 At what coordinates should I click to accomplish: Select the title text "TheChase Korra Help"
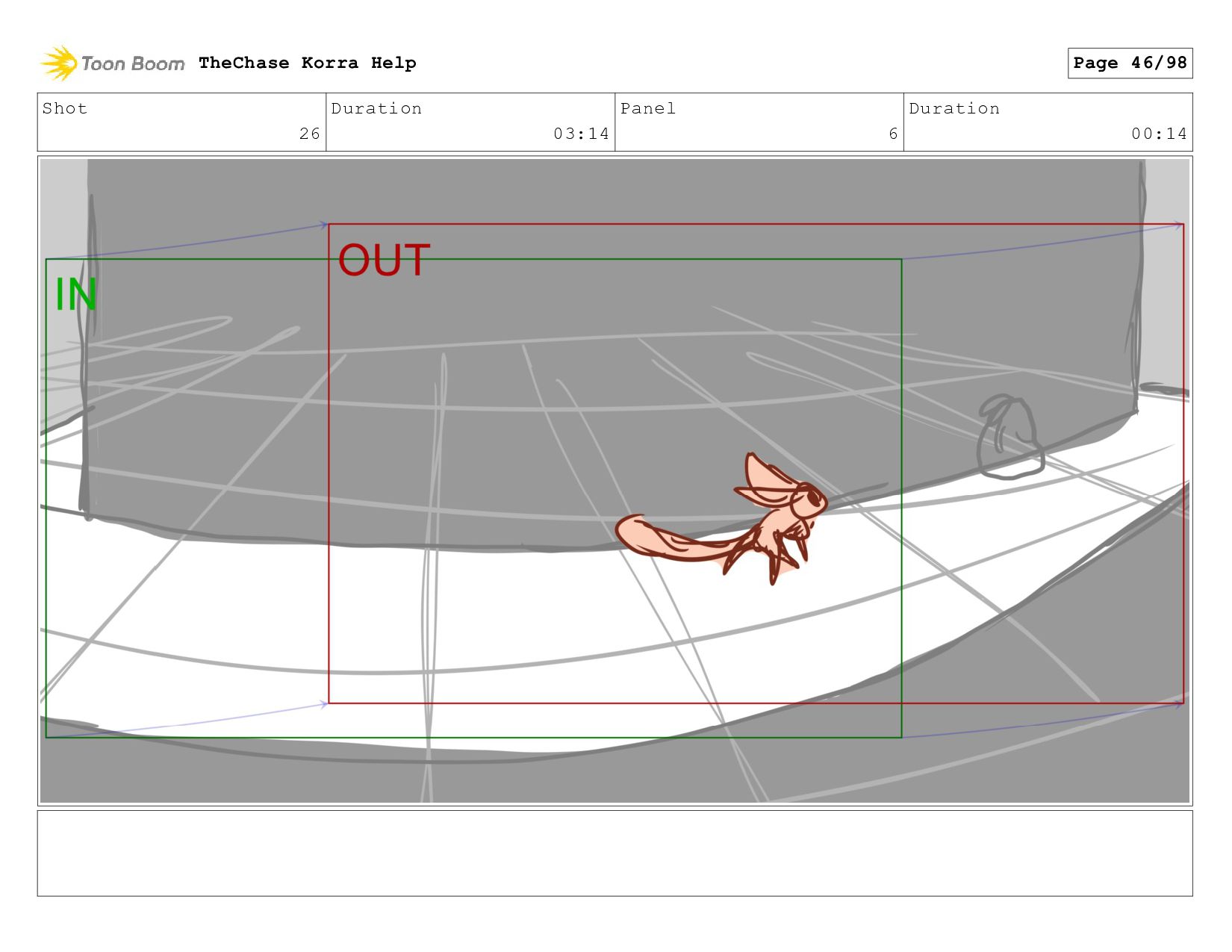tap(308, 63)
